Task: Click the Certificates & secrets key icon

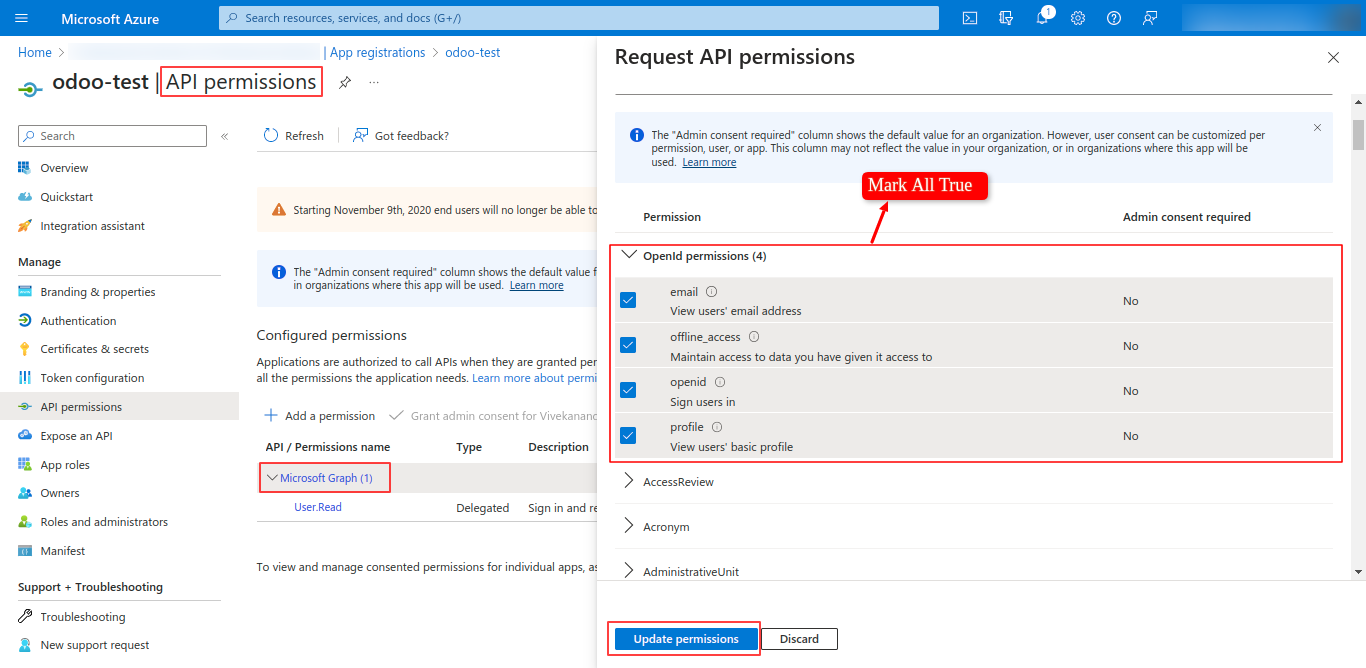Action: 25,349
